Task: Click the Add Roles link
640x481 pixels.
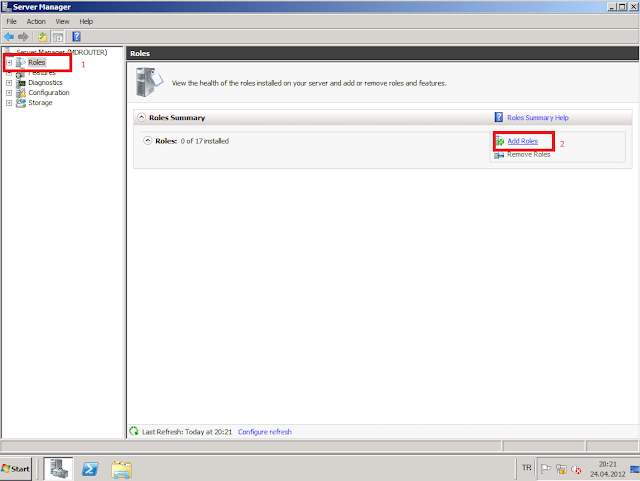Action: pyautogui.click(x=522, y=141)
